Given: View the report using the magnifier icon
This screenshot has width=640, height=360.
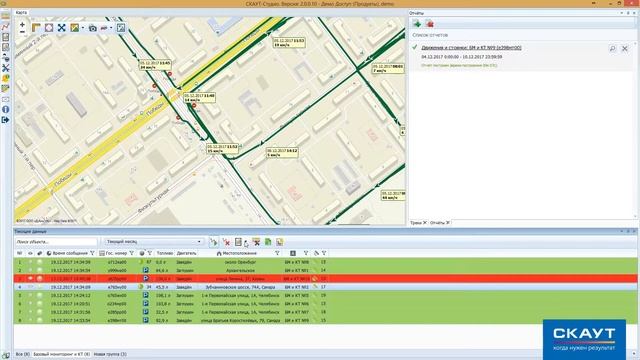Looking at the screenshot, I should (613, 49).
